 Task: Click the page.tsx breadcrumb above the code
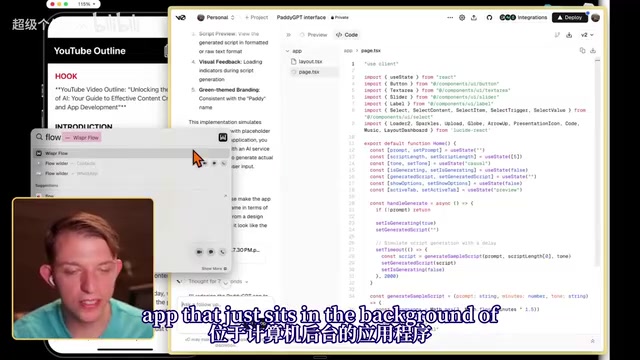(371, 51)
